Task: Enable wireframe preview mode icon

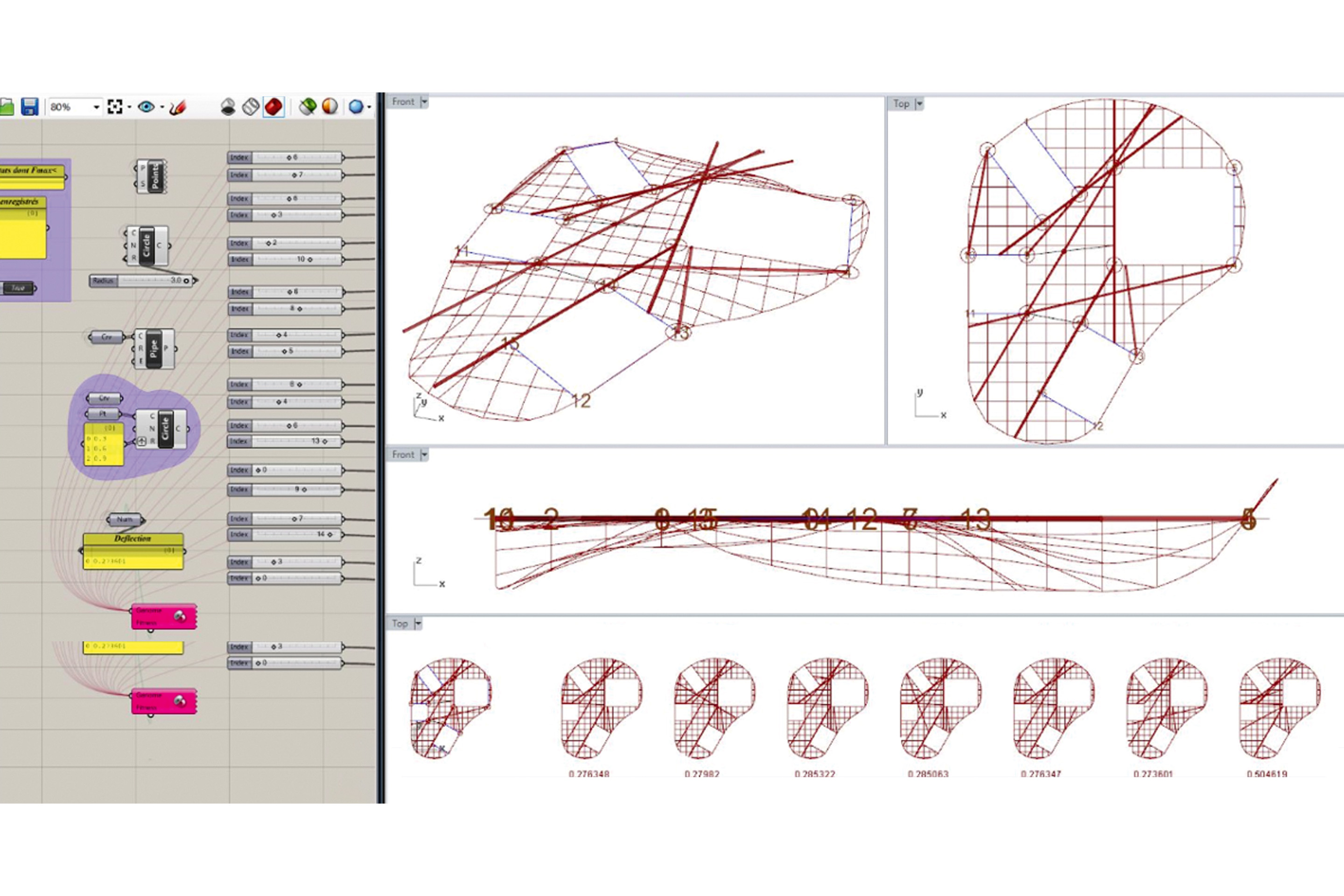Action: point(250,107)
